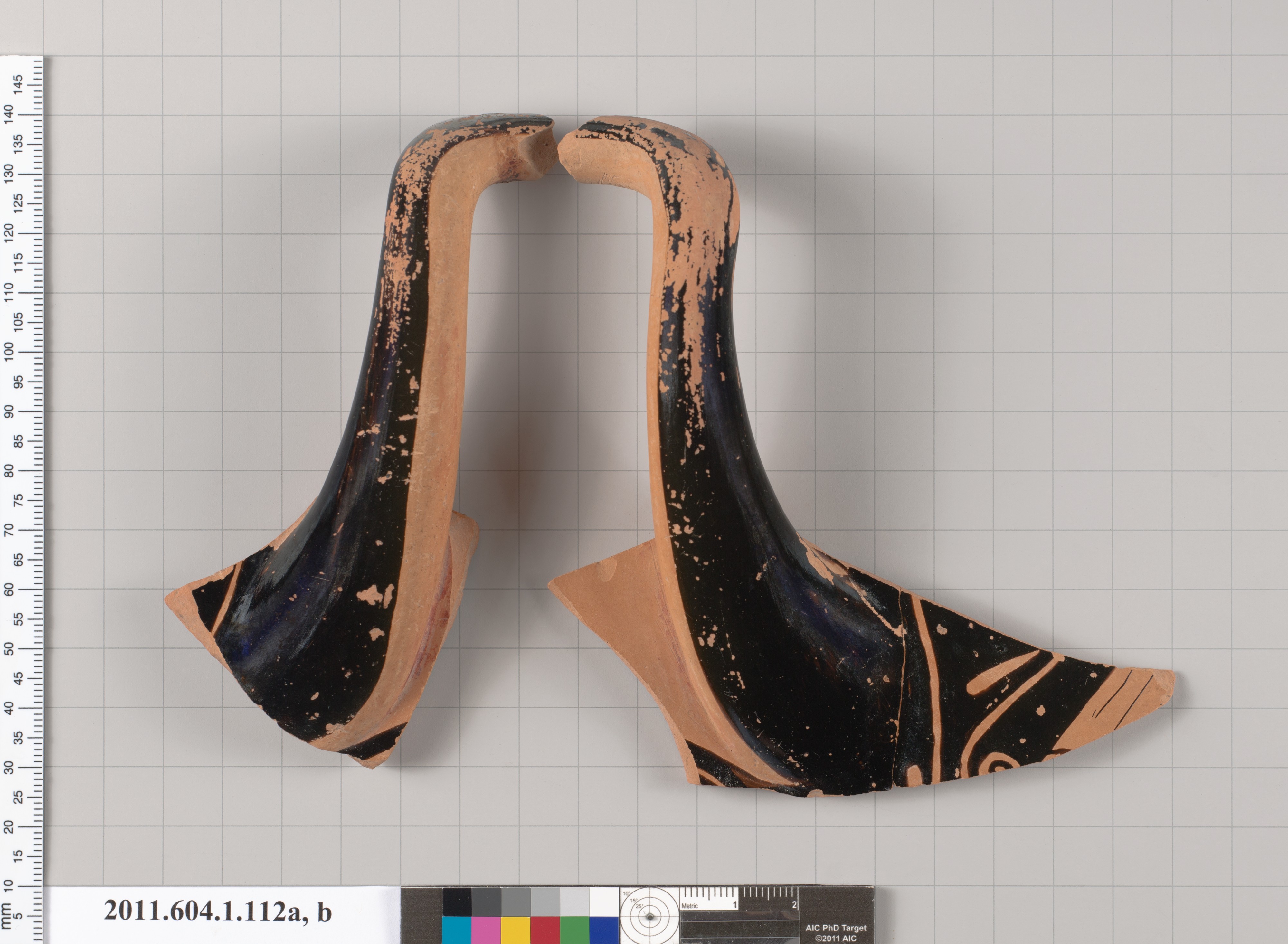Click the magenta color patch
Viewport: 1288px width, 944px height.
click(x=486, y=930)
